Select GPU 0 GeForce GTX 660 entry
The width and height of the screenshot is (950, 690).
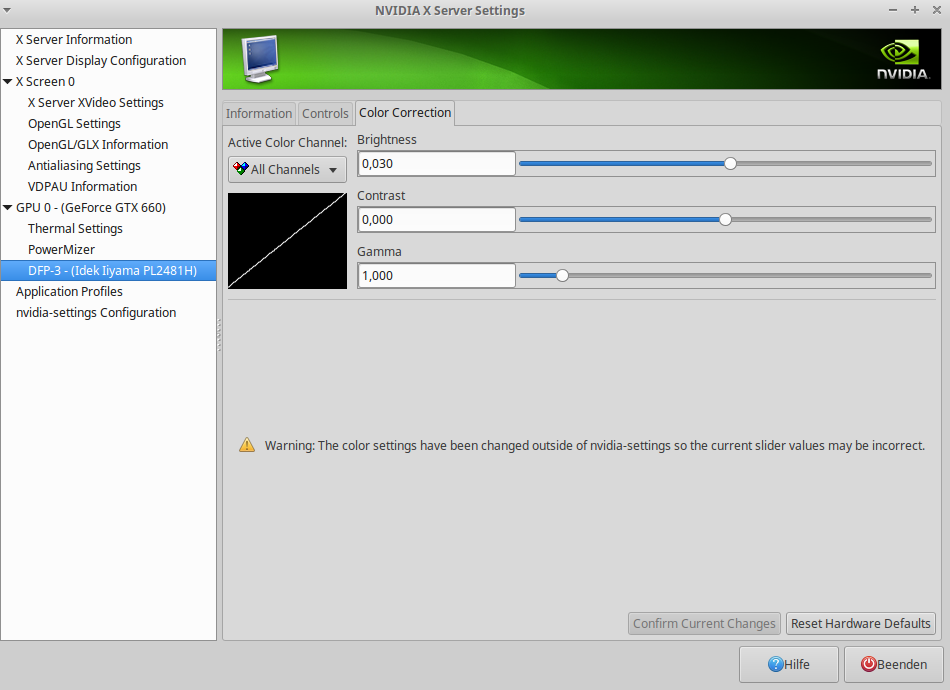[91, 207]
